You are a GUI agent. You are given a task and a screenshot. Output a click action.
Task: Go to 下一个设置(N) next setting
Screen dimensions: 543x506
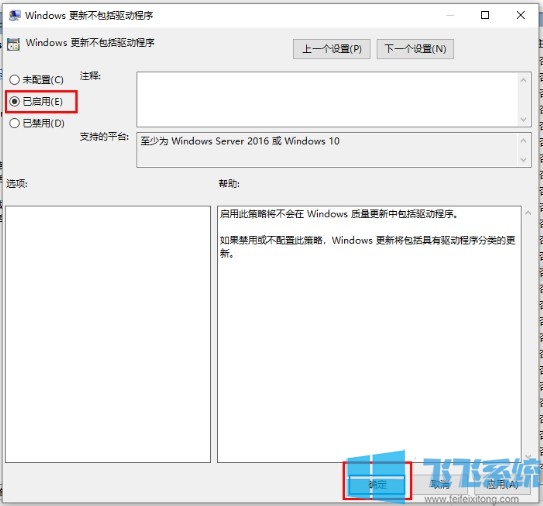click(x=415, y=49)
